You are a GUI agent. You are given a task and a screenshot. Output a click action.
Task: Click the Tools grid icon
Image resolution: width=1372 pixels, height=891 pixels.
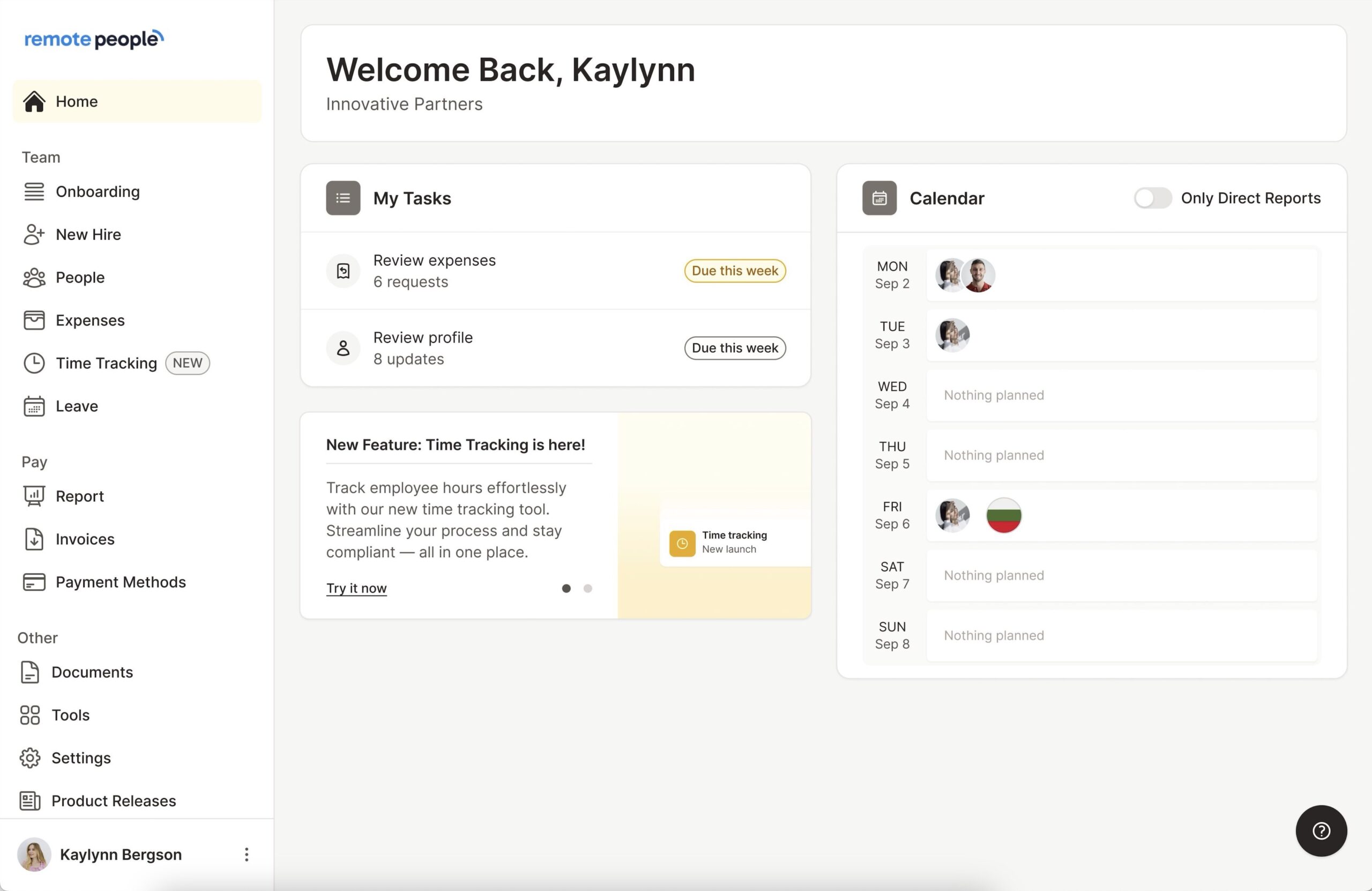coord(30,715)
